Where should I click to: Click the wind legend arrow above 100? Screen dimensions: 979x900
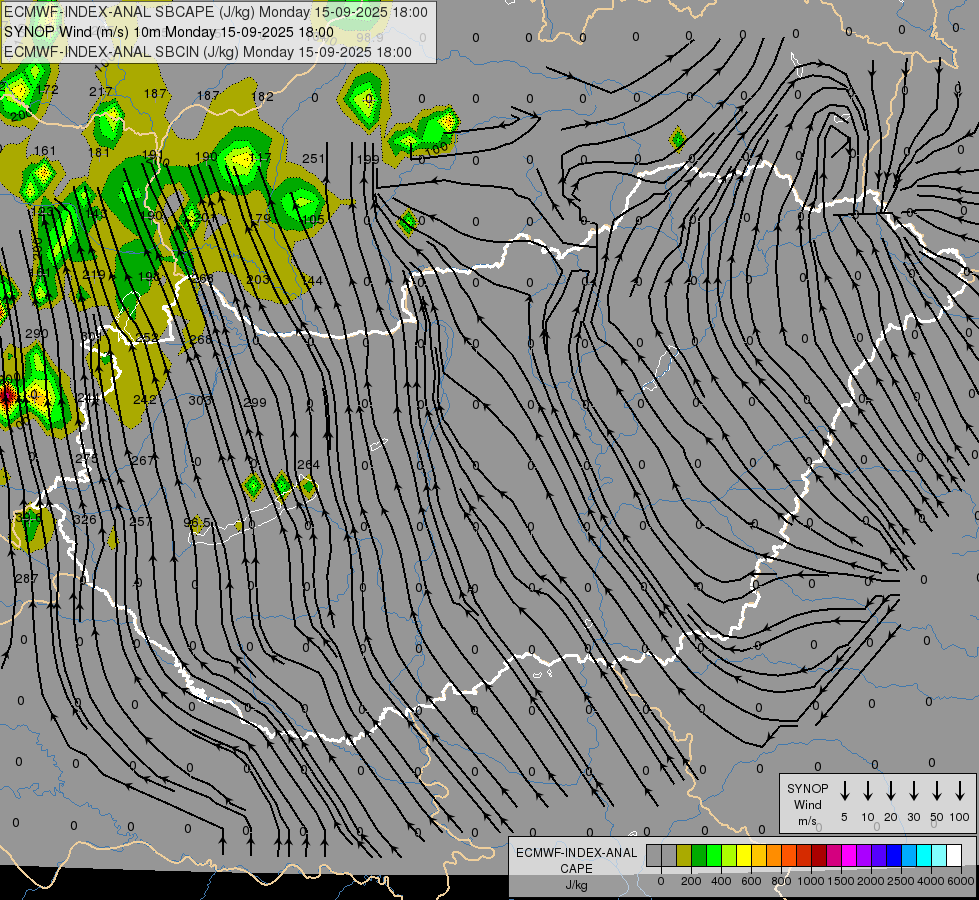pos(960,791)
